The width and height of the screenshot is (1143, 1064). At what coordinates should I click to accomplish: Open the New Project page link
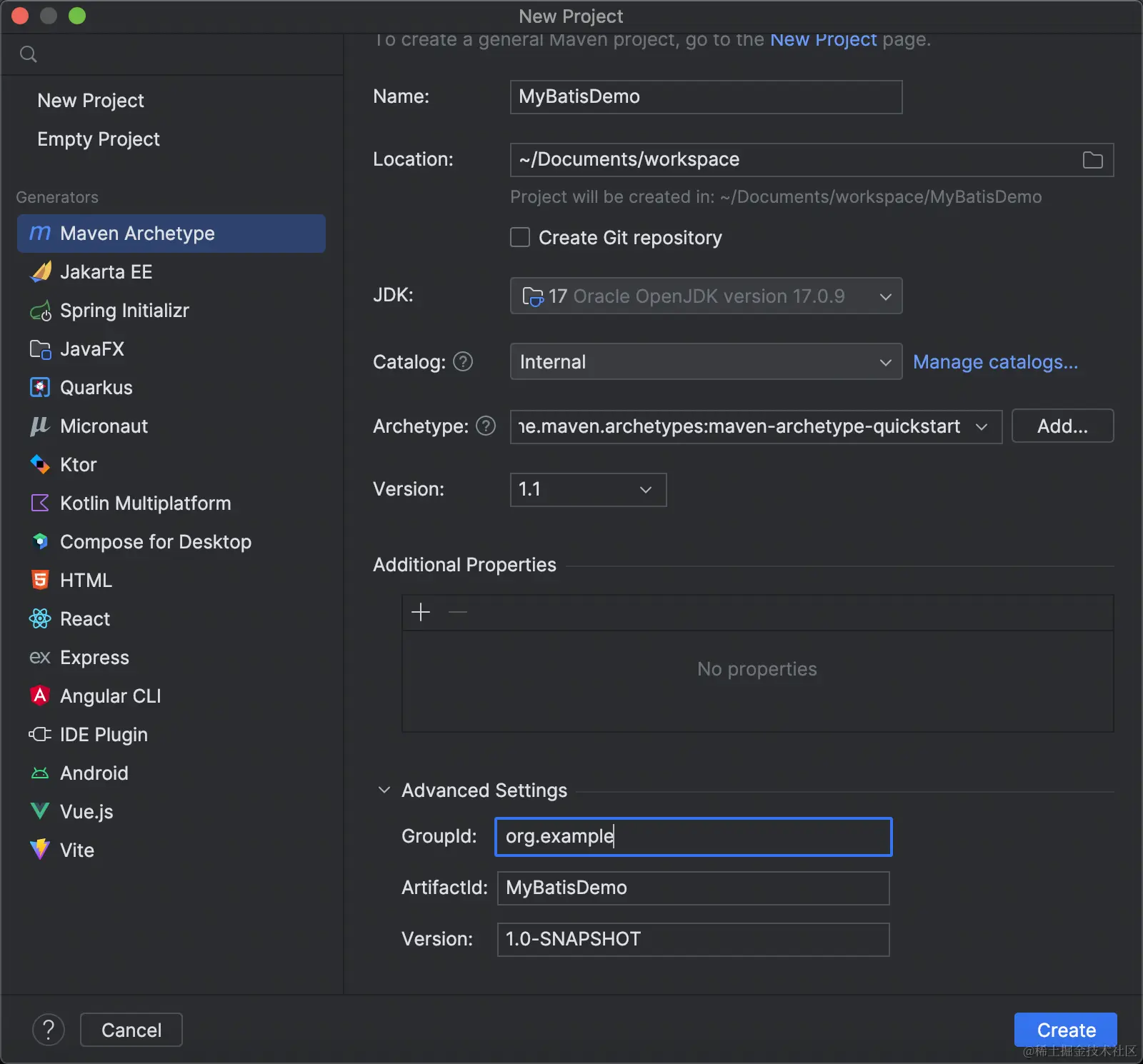point(824,39)
